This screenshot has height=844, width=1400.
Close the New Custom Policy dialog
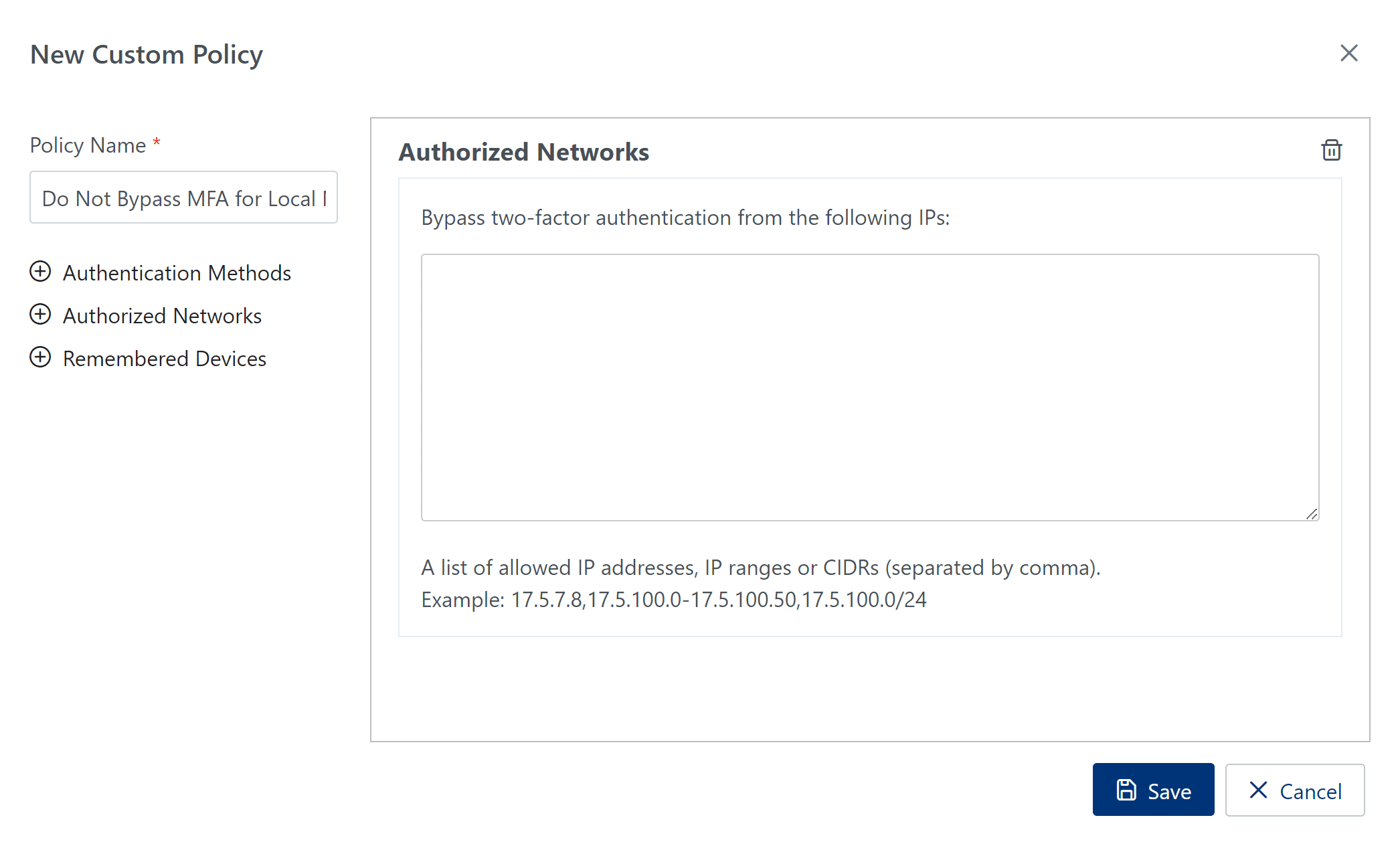coord(1348,54)
